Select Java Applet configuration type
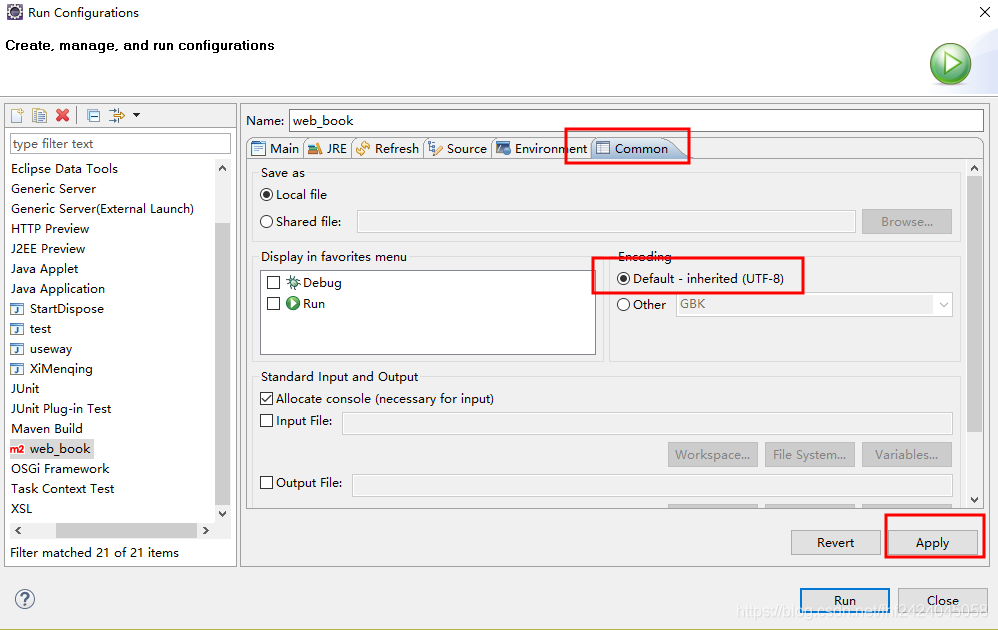998x630 pixels. (45, 269)
